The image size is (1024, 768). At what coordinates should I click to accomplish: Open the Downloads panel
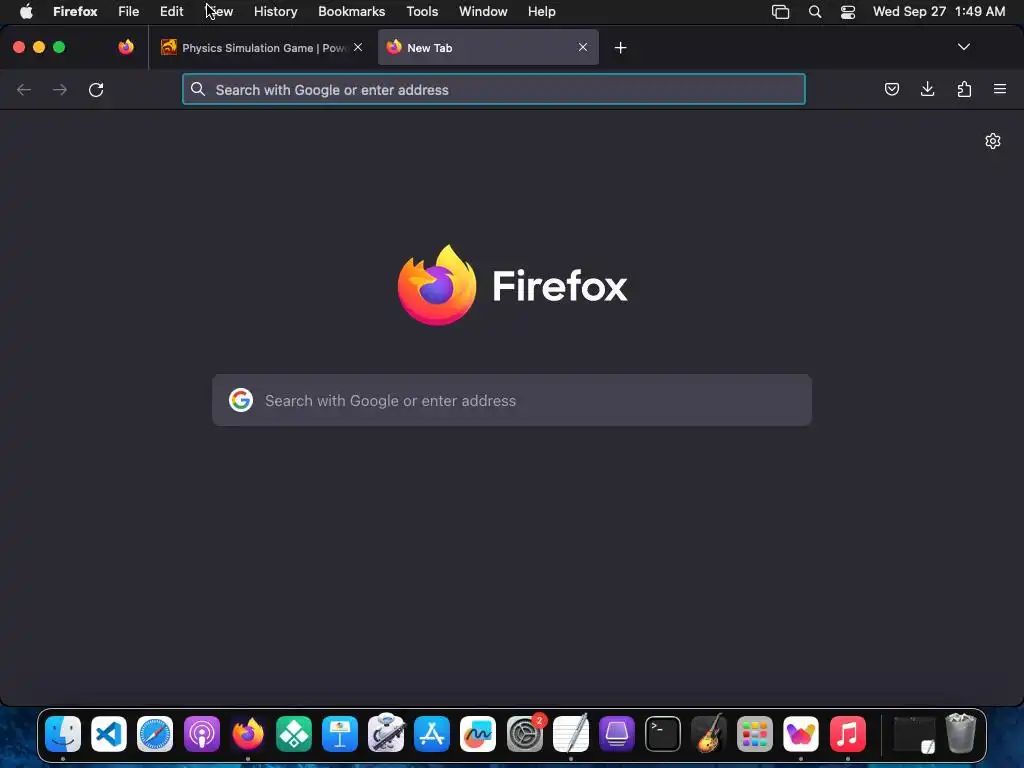[x=927, y=89]
